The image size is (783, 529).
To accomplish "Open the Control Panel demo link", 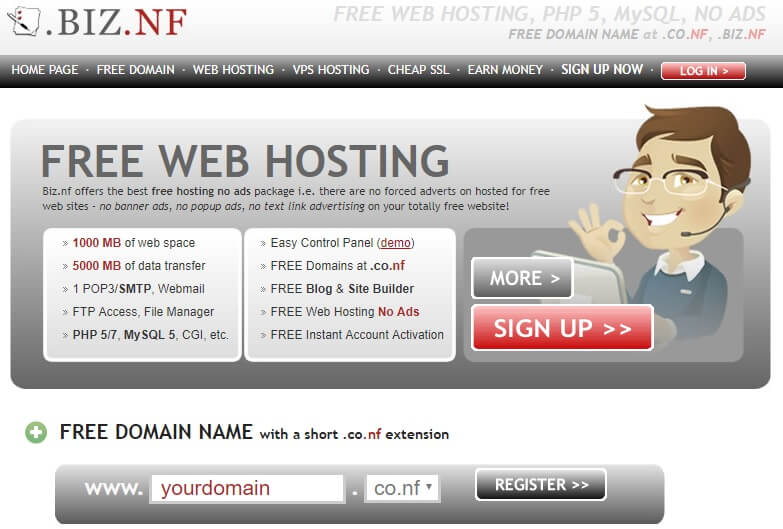I will (395, 243).
